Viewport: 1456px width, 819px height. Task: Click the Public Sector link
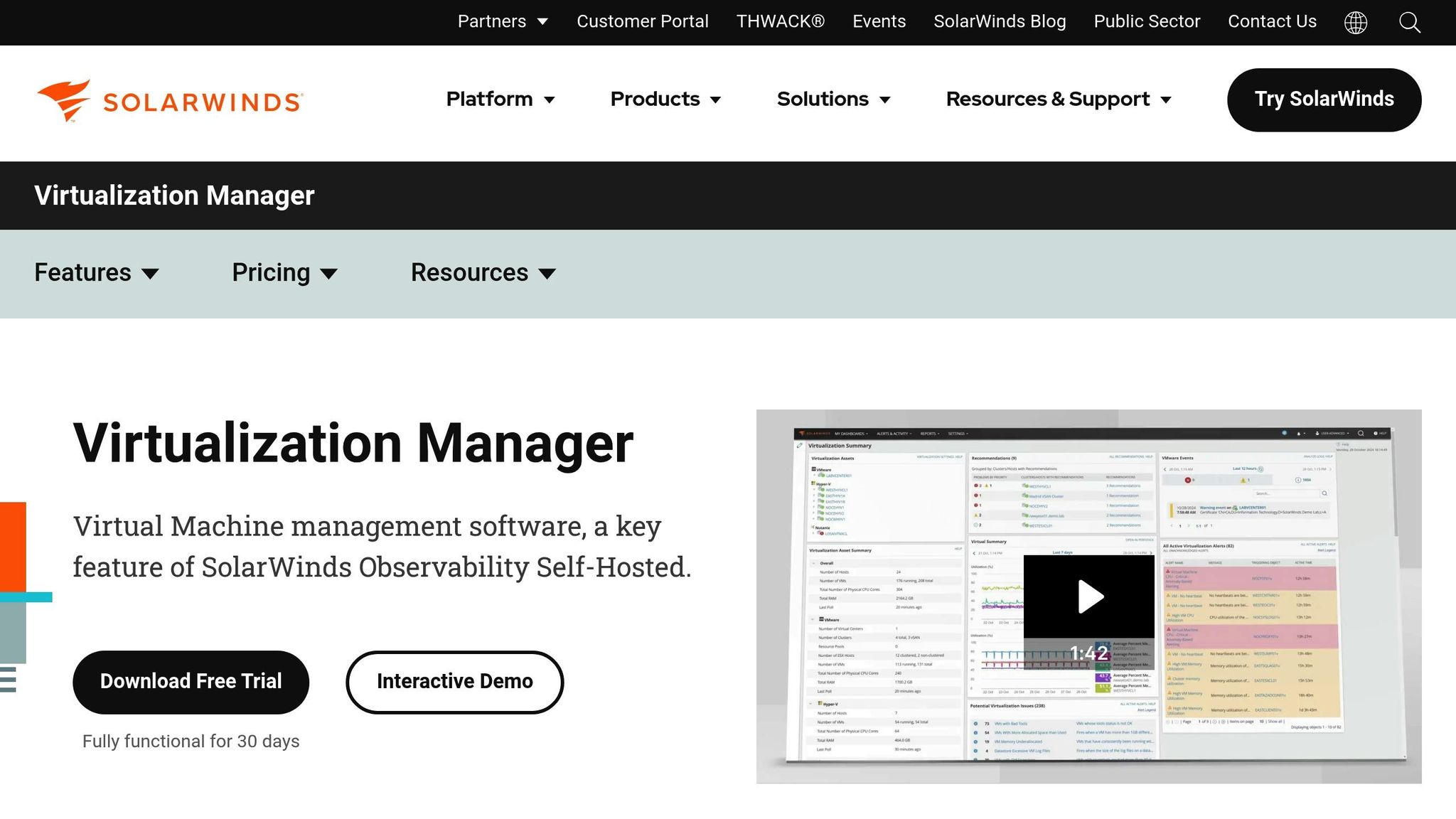[1146, 21]
